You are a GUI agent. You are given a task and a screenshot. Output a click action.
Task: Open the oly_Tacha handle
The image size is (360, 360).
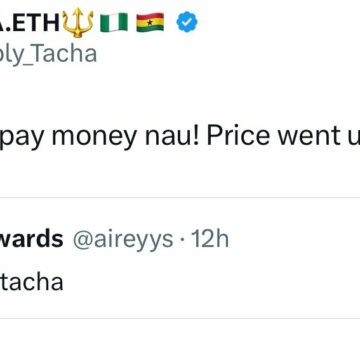(x=48, y=54)
